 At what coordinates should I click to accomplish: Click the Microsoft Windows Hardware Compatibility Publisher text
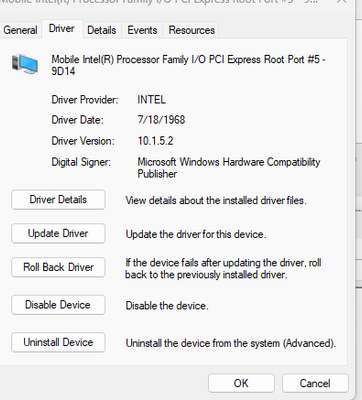(x=229, y=168)
